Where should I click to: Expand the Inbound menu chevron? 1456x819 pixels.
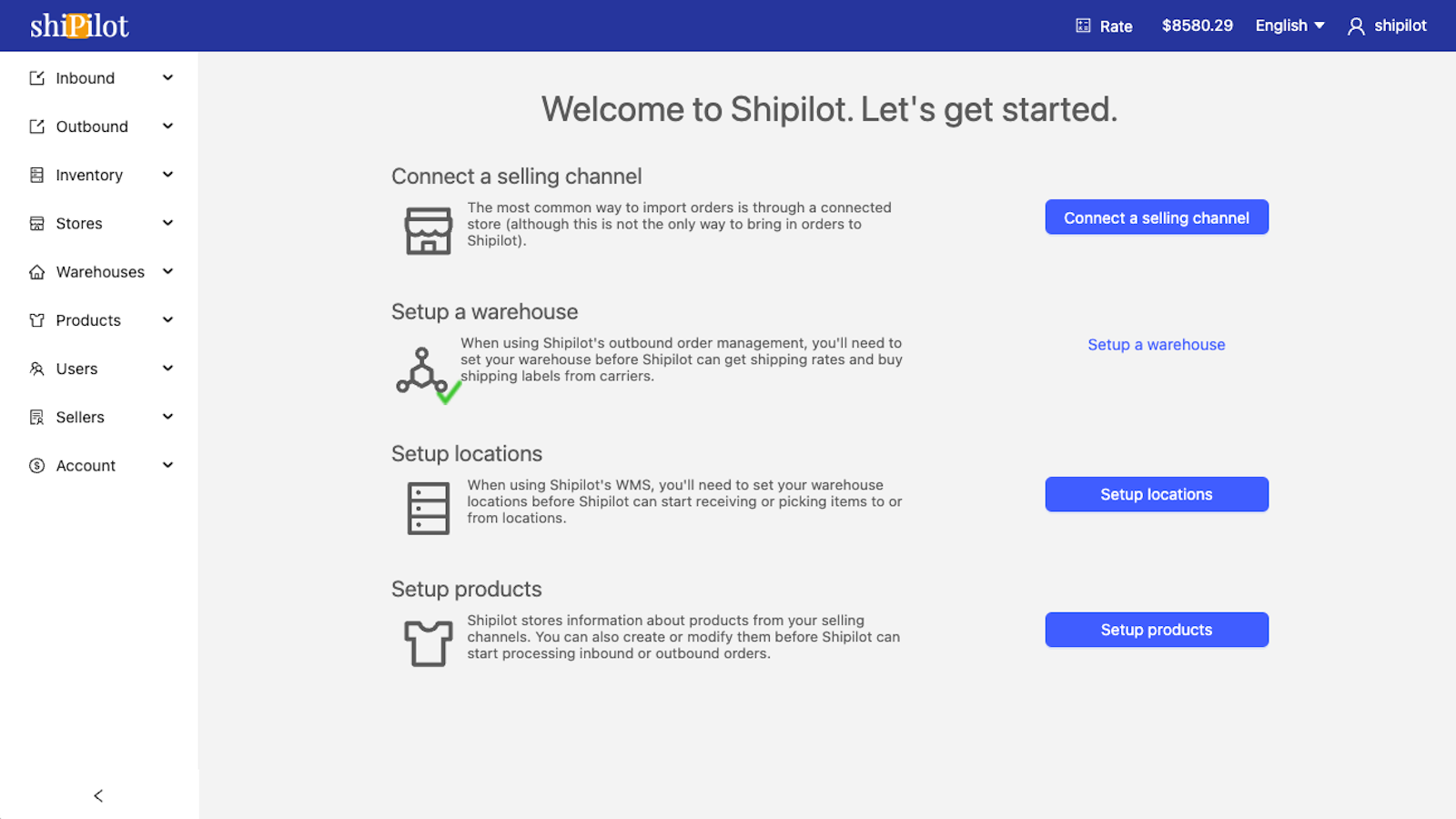click(x=167, y=78)
